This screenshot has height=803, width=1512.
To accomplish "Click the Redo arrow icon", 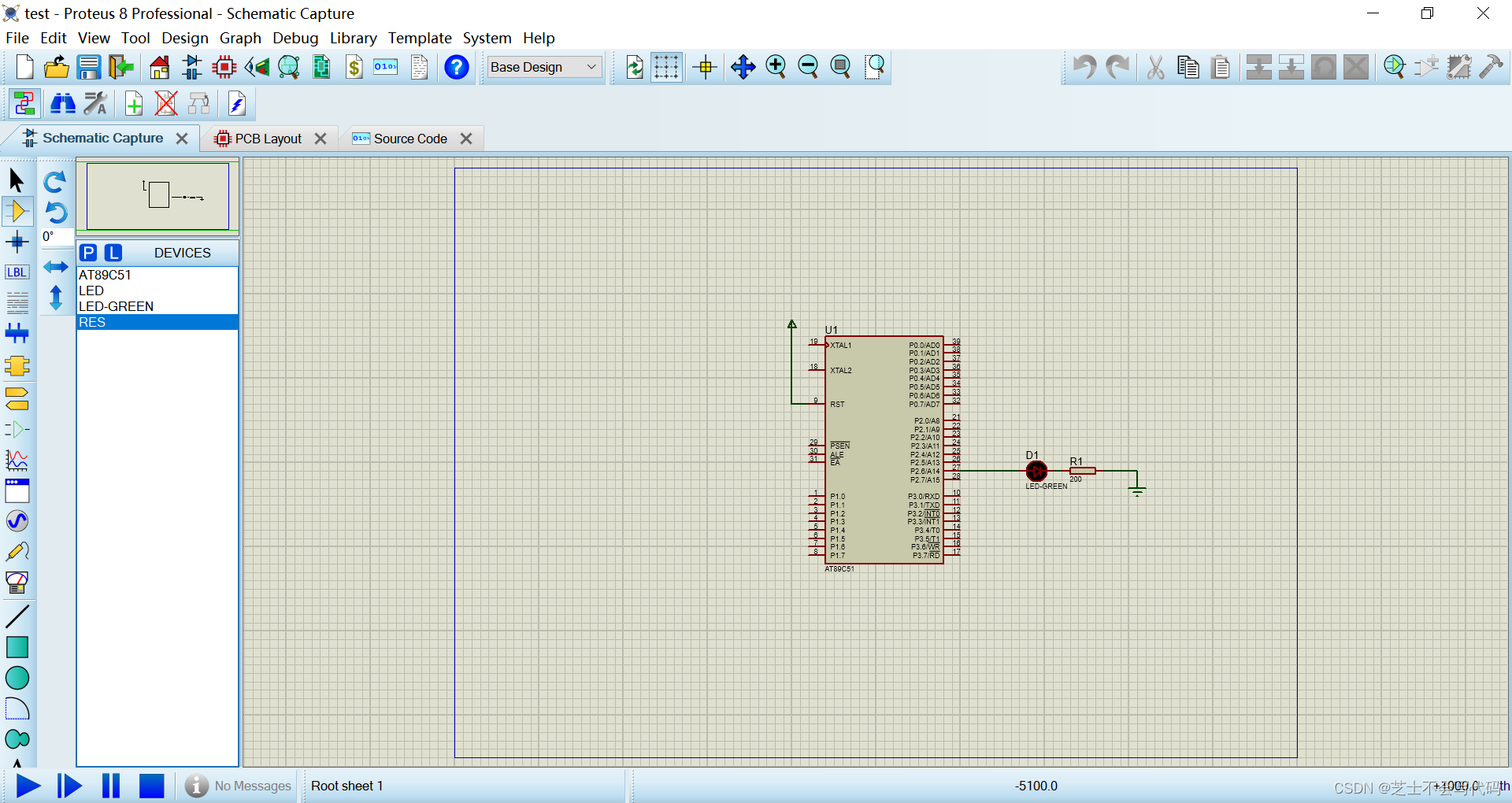I will tap(1117, 67).
